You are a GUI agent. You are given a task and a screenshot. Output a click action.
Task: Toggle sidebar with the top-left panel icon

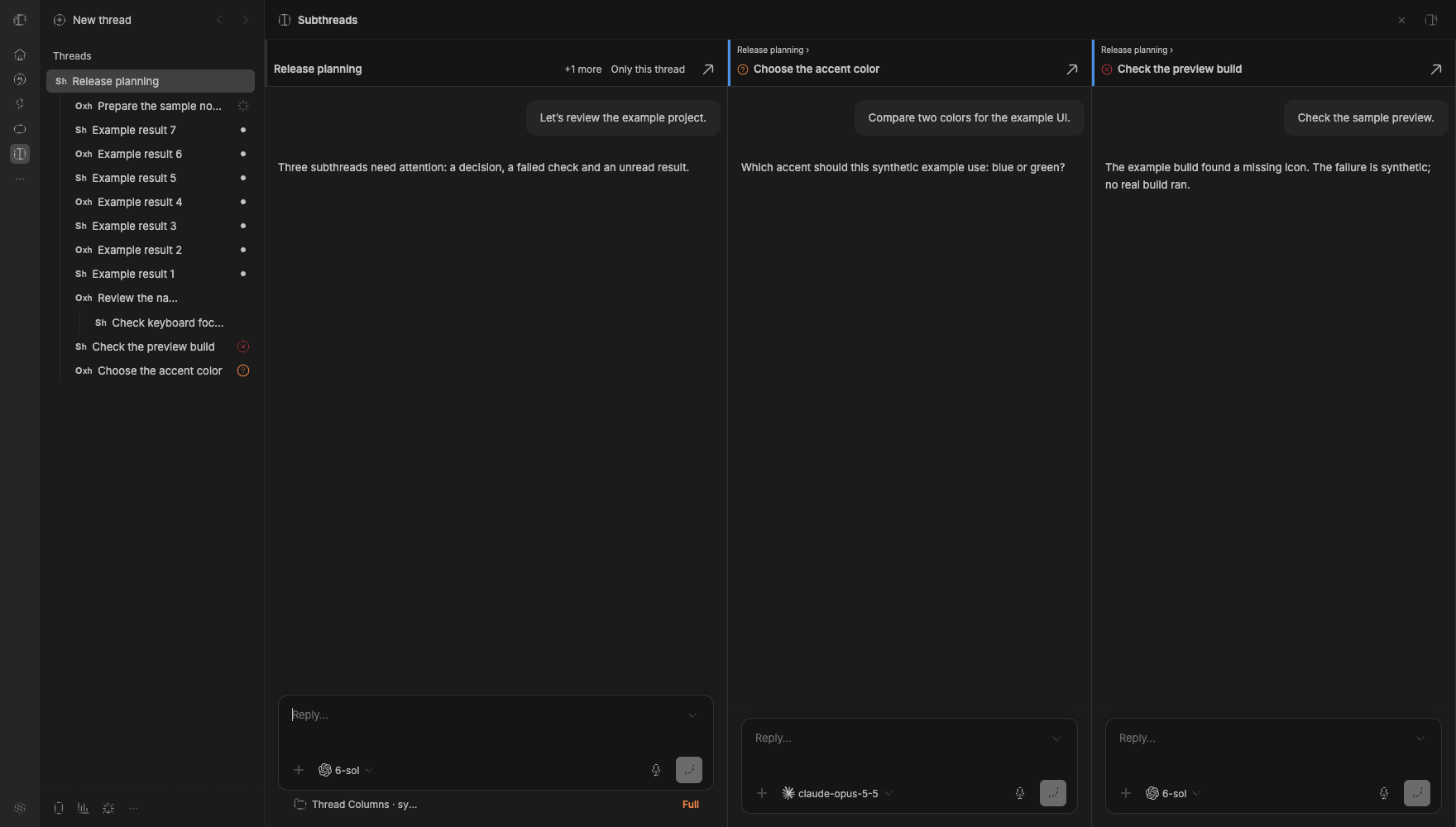point(20,20)
